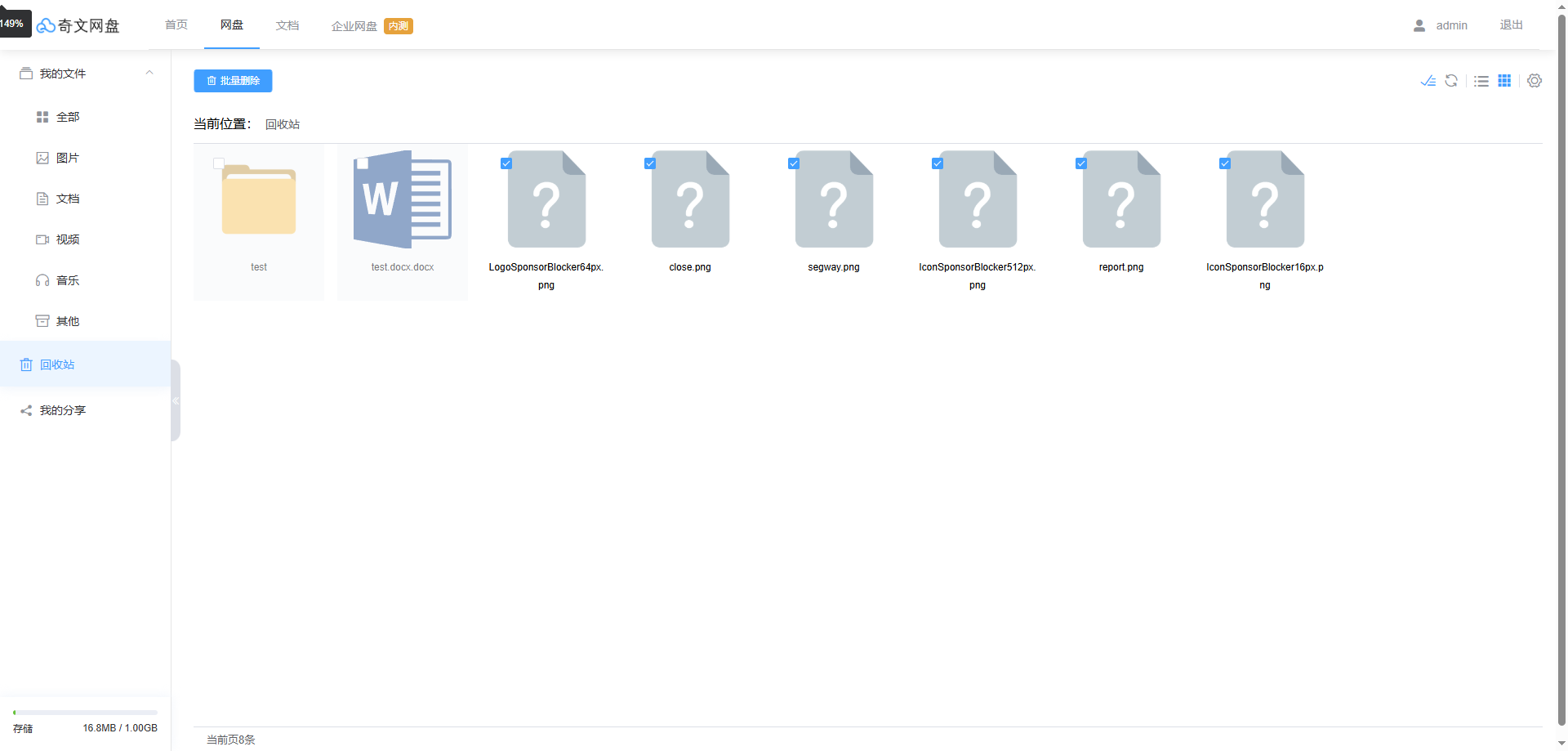Click the refresh file list icon
Viewport: 1568px width, 751px height.
click(1451, 81)
